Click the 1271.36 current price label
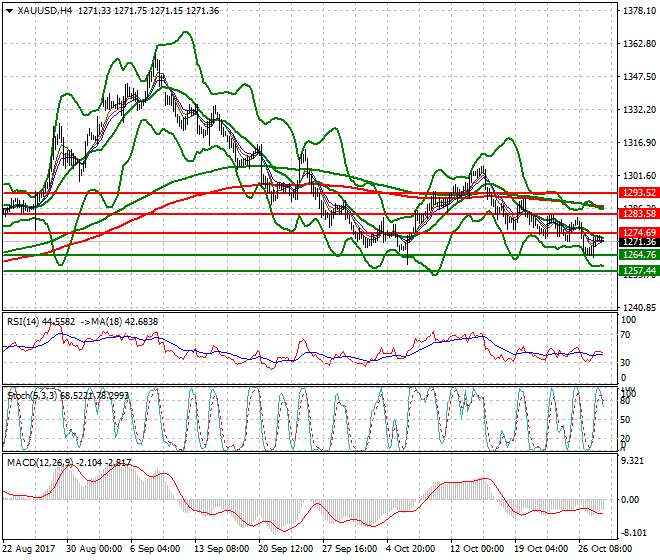Image resolution: width=660 pixels, height=560 pixels. click(x=639, y=242)
